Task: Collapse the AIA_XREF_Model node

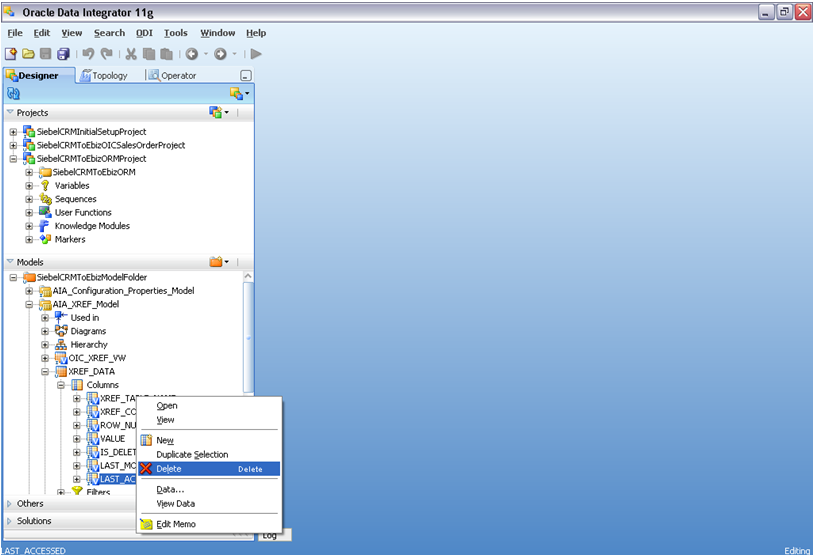Action: point(29,305)
